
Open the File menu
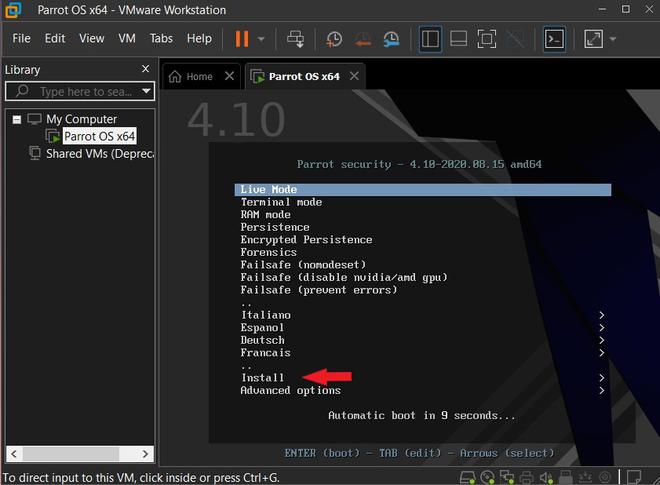(21, 38)
